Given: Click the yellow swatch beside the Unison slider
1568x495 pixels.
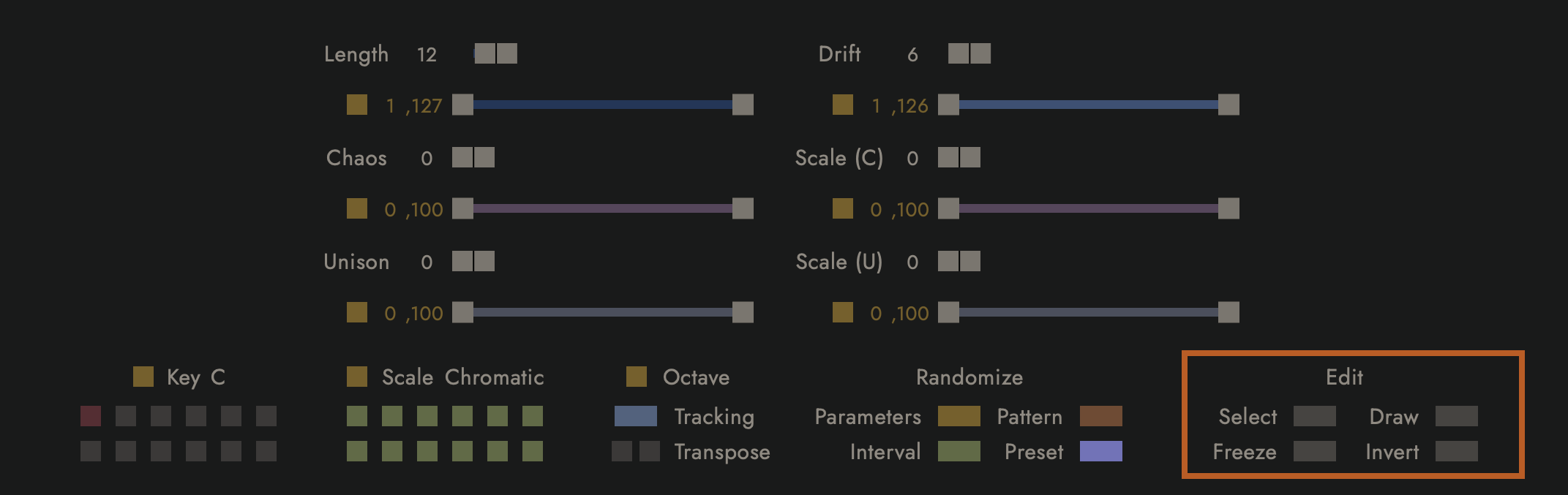Looking at the screenshot, I should [x=357, y=312].
